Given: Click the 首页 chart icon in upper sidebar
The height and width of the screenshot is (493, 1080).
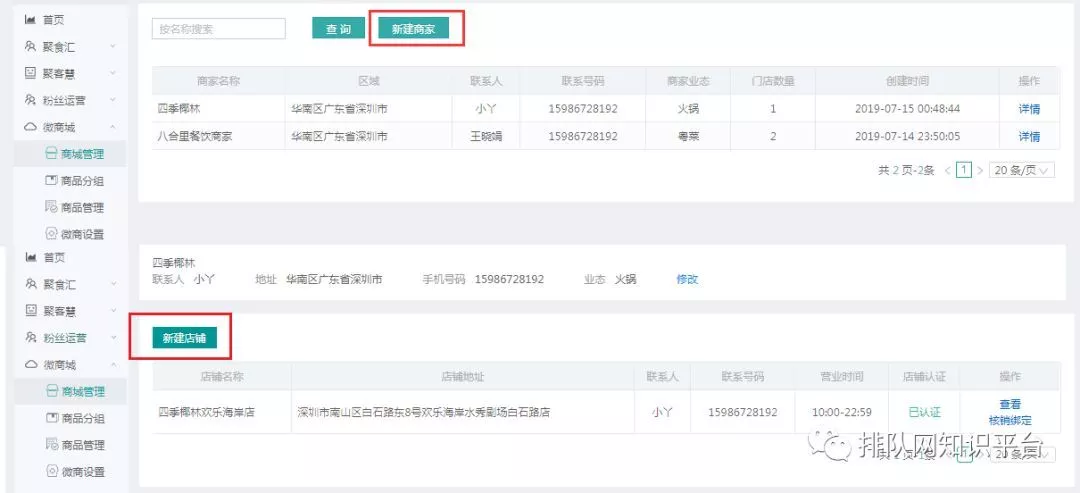Looking at the screenshot, I should coord(30,20).
